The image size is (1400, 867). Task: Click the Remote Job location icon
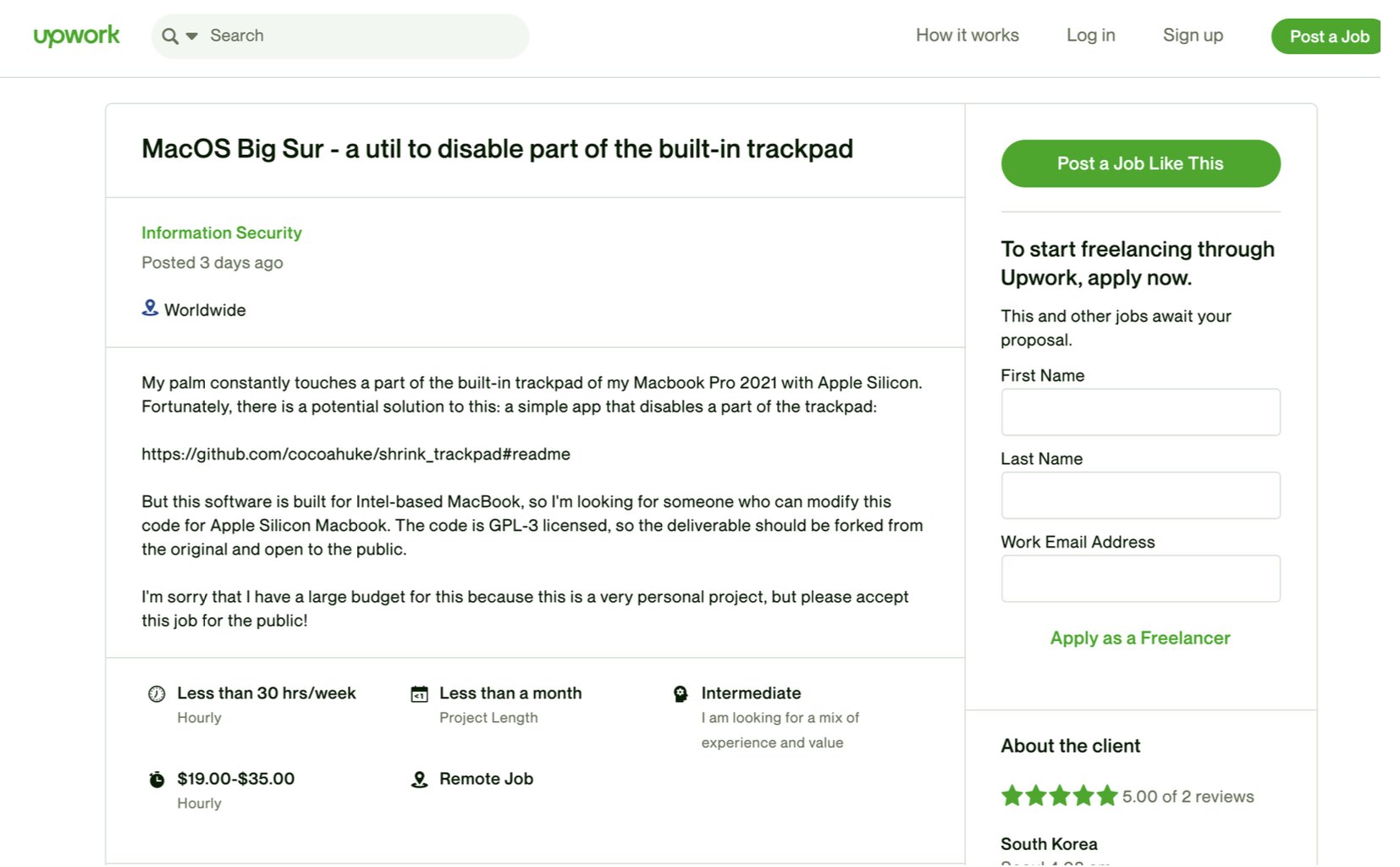click(419, 779)
